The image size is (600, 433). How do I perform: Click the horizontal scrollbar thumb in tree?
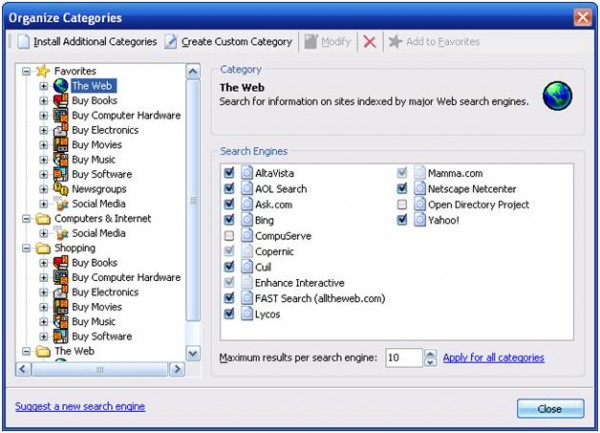(x=100, y=369)
